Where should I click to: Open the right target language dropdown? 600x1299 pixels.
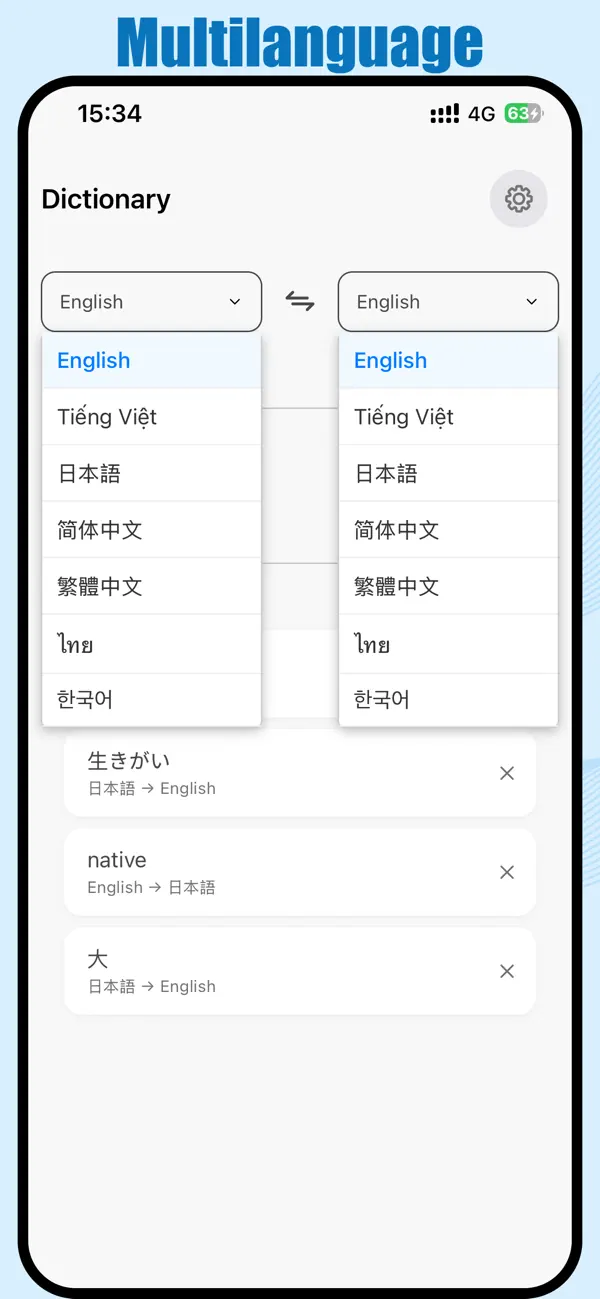pos(448,301)
